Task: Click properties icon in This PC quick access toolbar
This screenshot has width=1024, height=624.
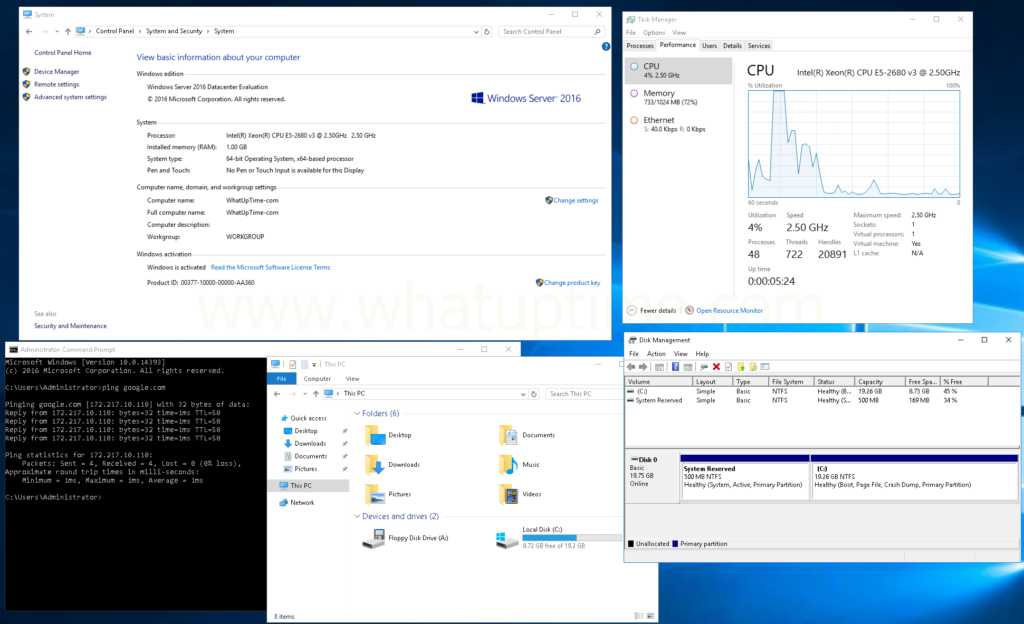Action: 293,364
